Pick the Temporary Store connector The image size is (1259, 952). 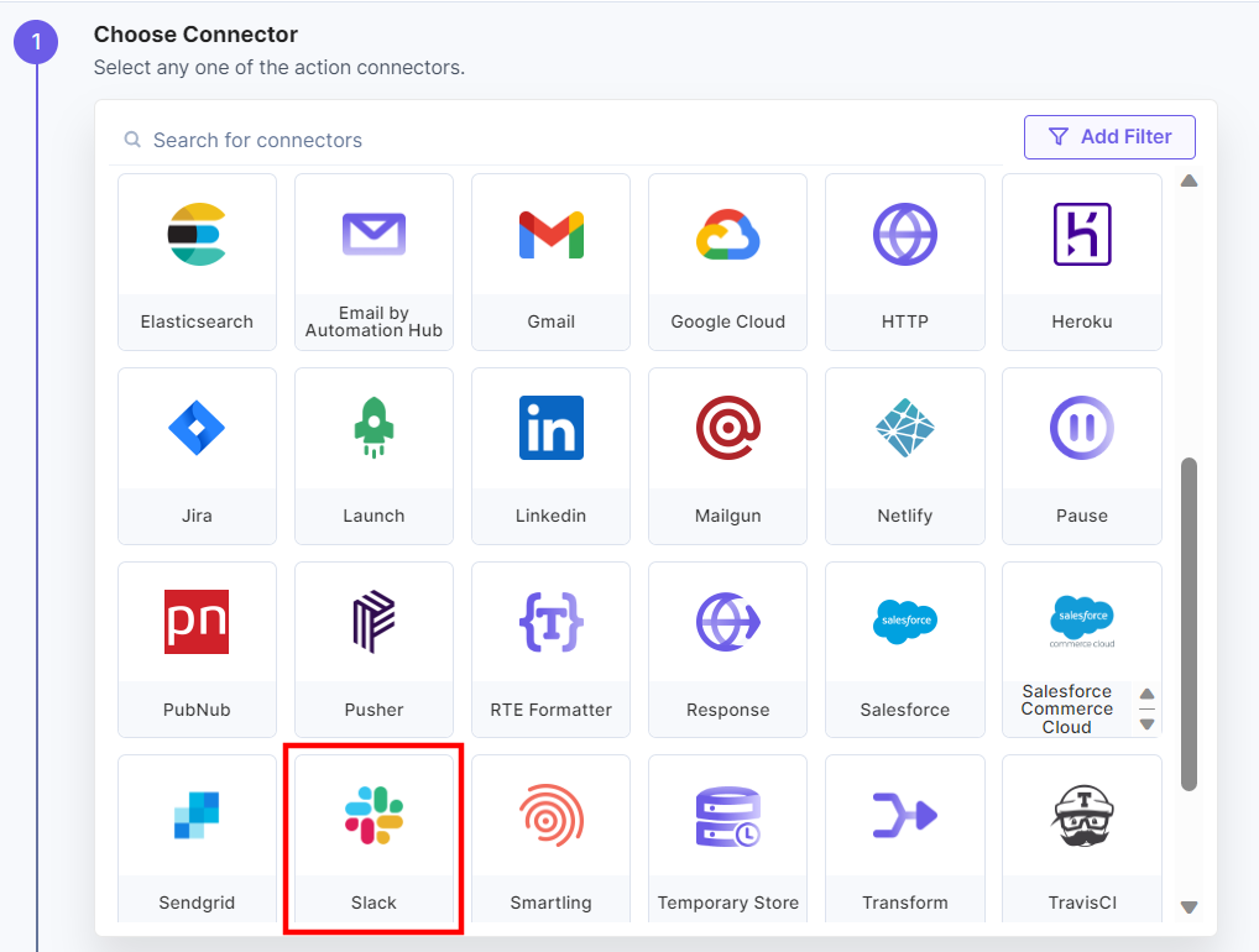coord(728,839)
